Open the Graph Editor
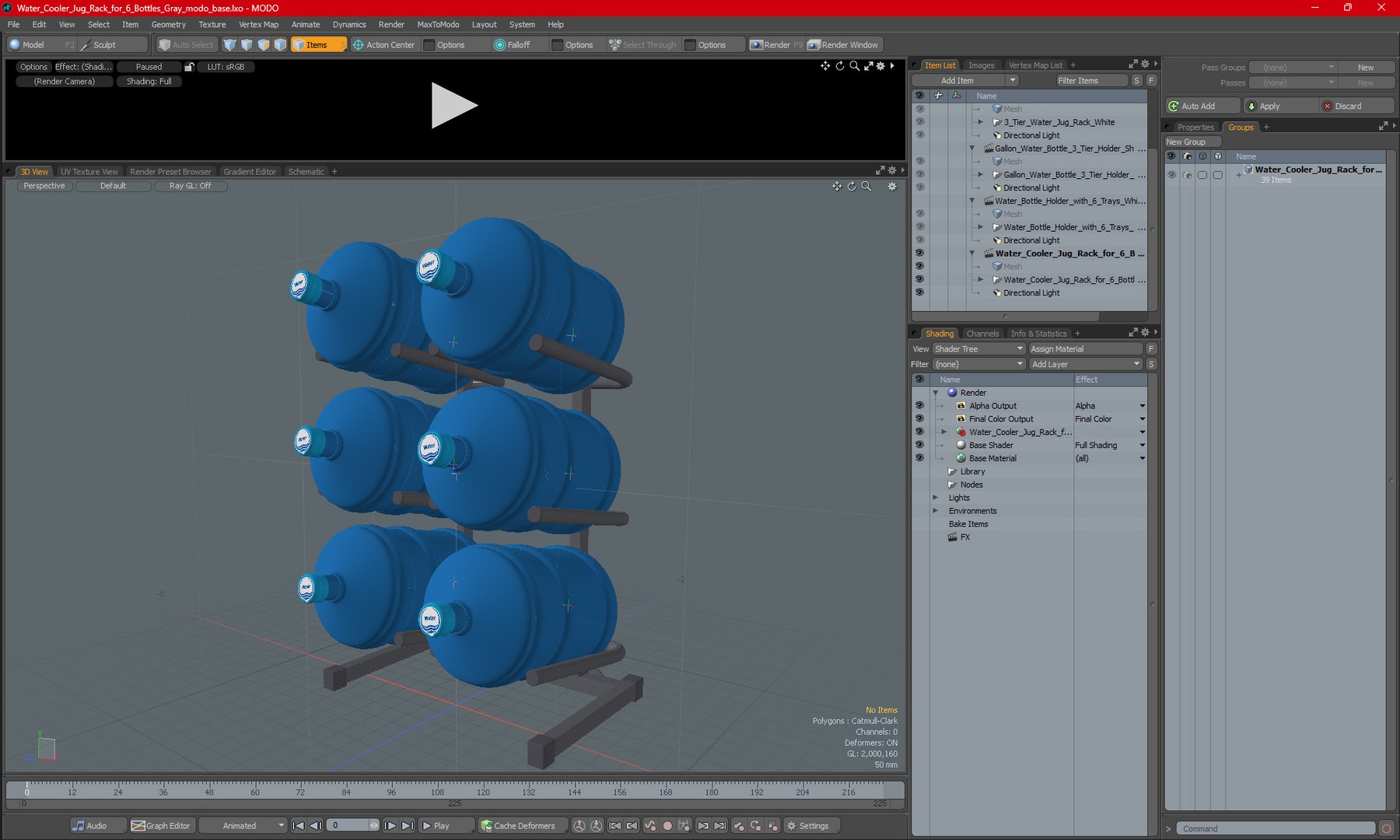This screenshot has height=840, width=1400. [x=161, y=825]
